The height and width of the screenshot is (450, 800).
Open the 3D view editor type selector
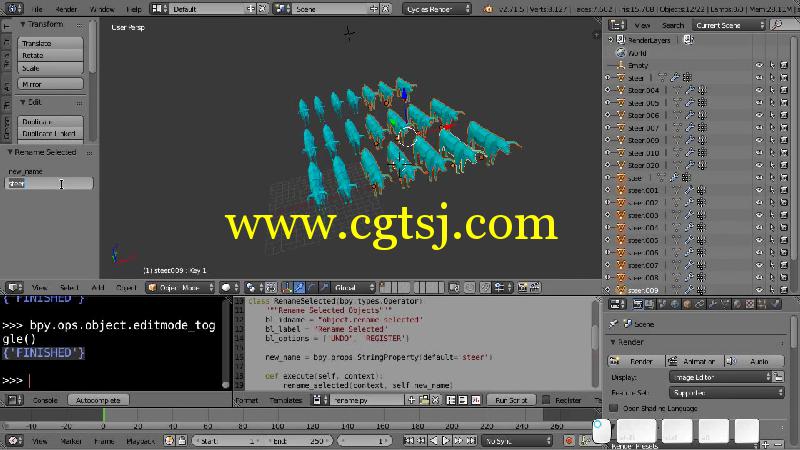[15, 288]
